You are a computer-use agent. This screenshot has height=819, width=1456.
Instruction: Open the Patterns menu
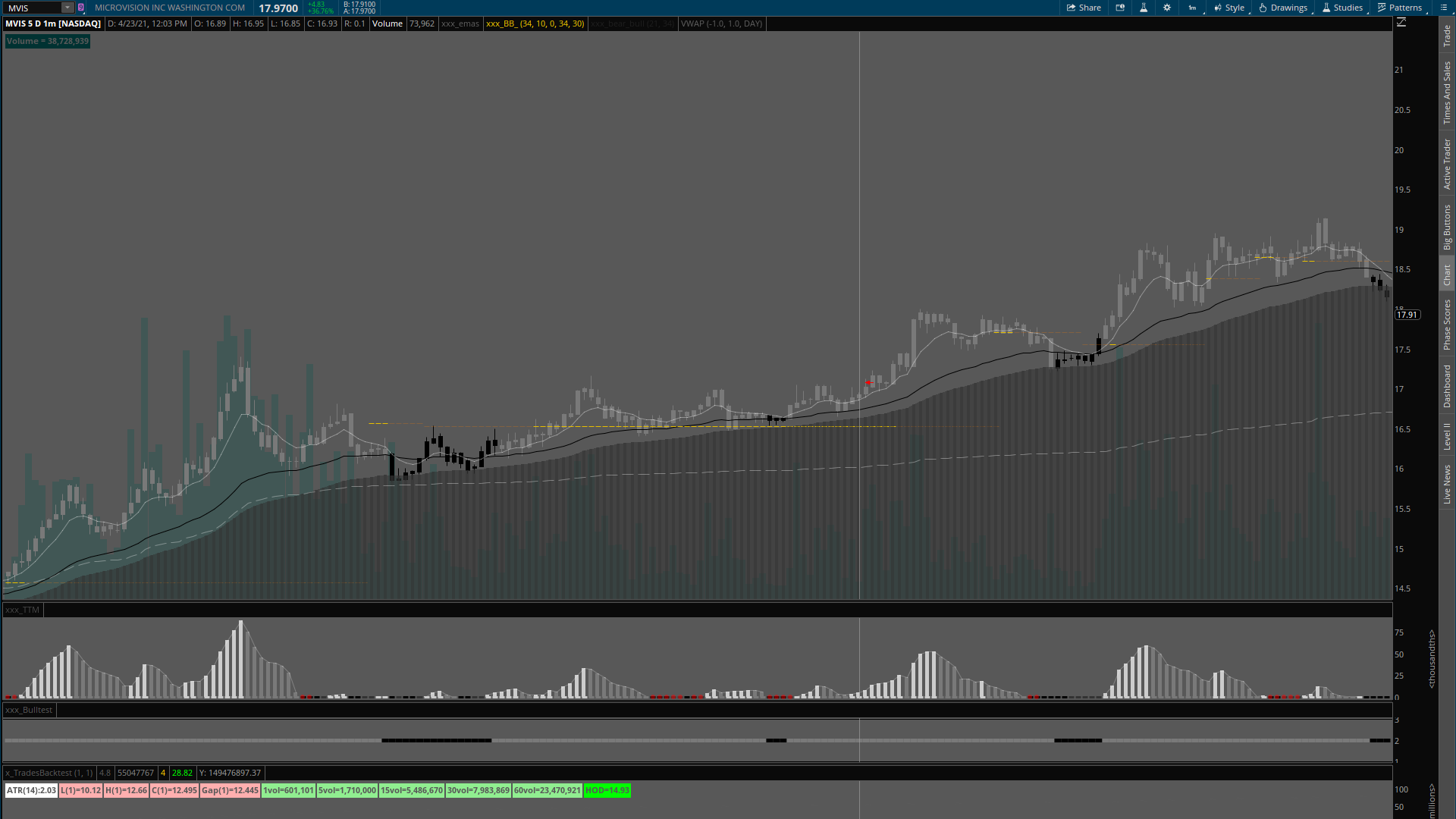point(1400,8)
